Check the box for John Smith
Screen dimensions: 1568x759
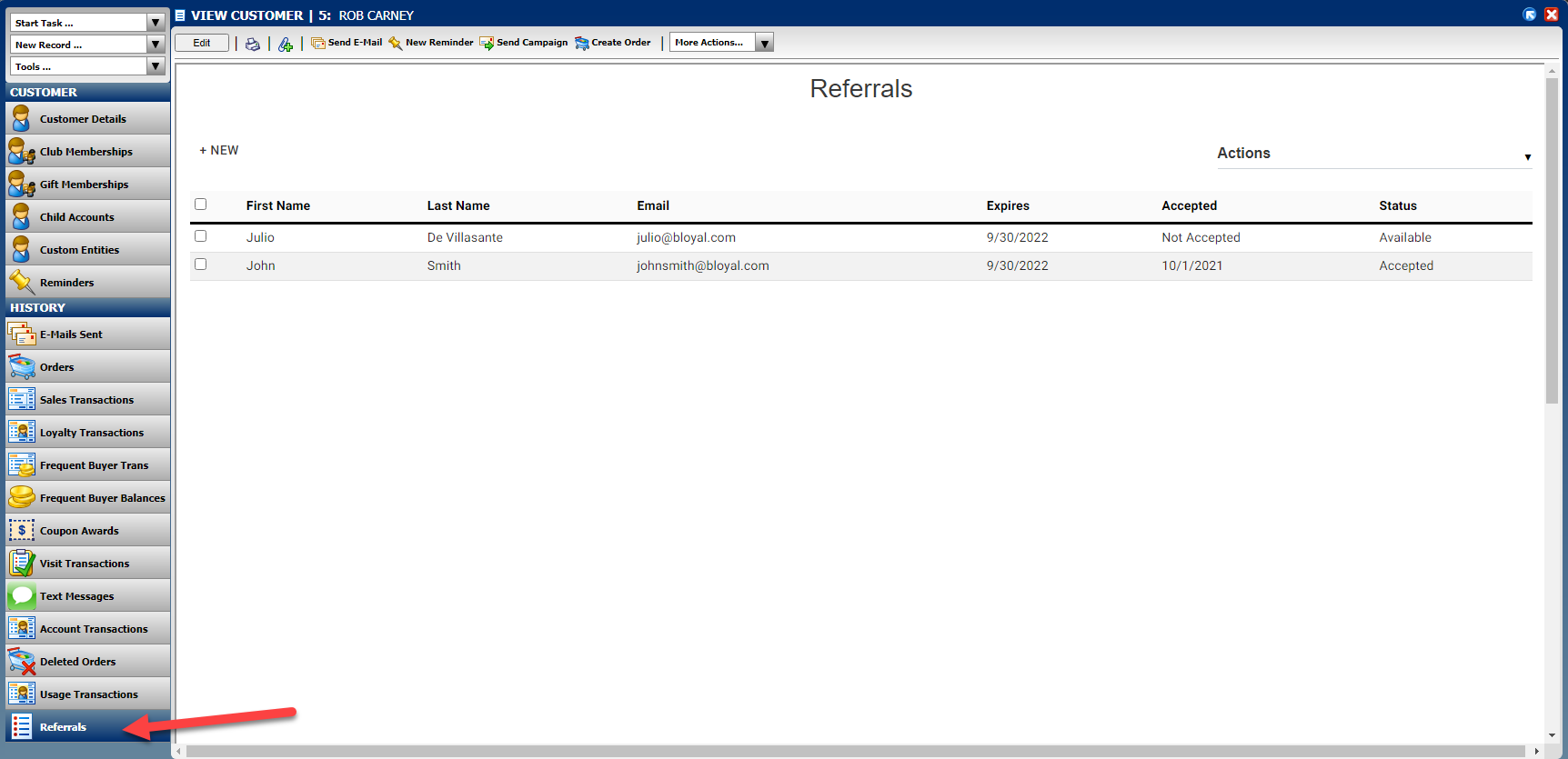[201, 265]
